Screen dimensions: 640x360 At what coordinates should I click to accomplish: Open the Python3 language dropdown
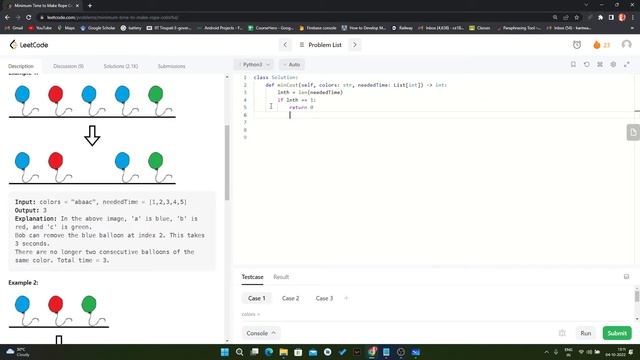coord(254,64)
